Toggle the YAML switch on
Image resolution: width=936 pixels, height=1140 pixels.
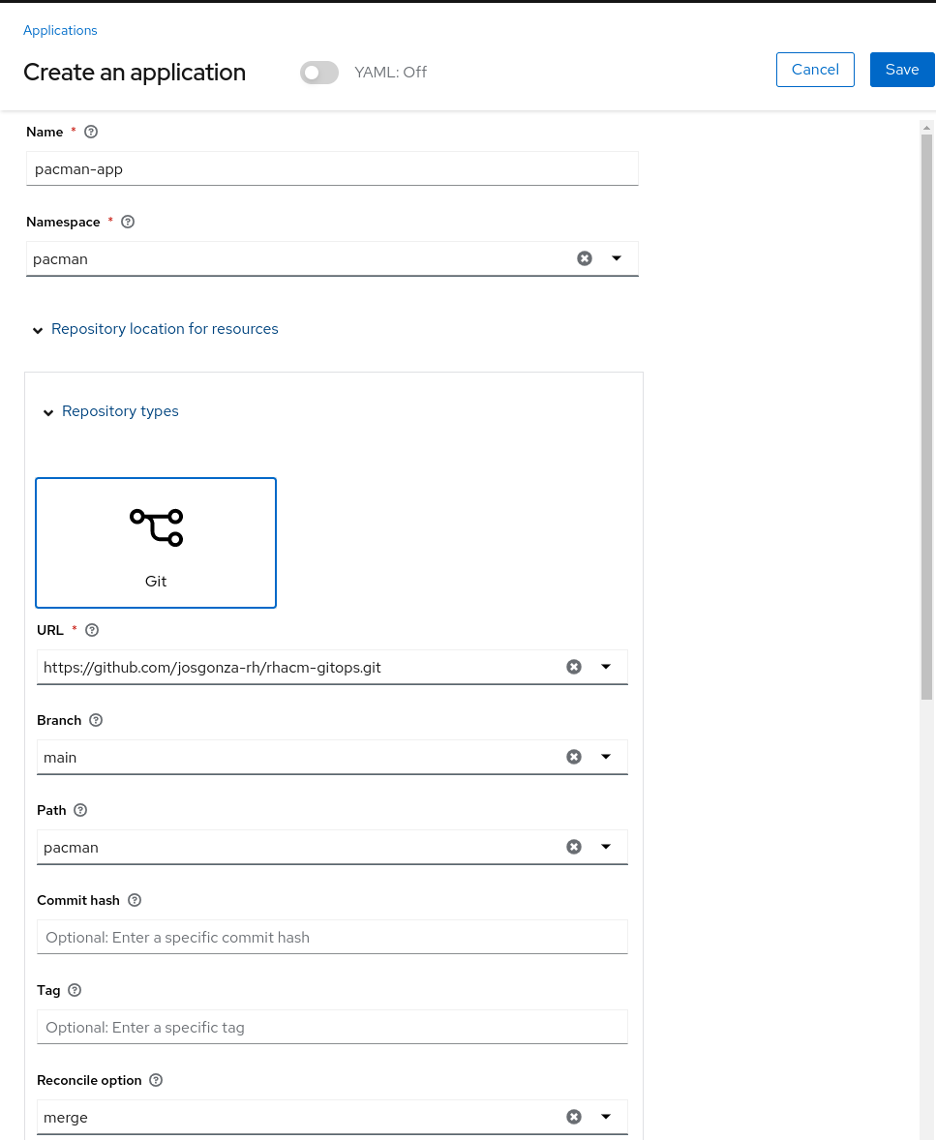tap(319, 72)
